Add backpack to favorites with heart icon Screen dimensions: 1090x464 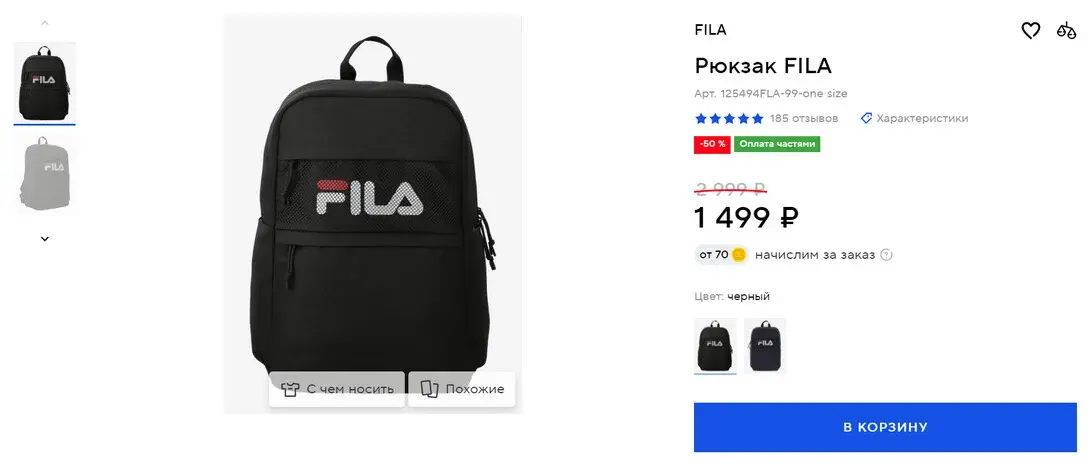1030,31
